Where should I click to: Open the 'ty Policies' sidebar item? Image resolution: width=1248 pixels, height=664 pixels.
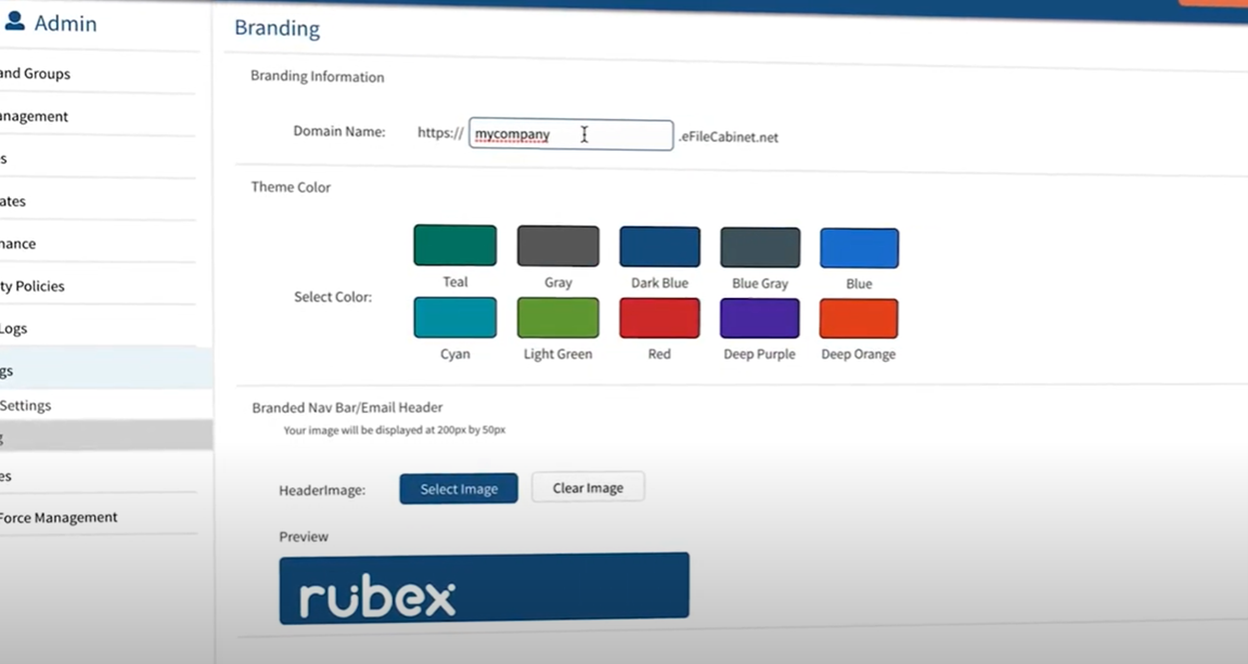click(32, 286)
